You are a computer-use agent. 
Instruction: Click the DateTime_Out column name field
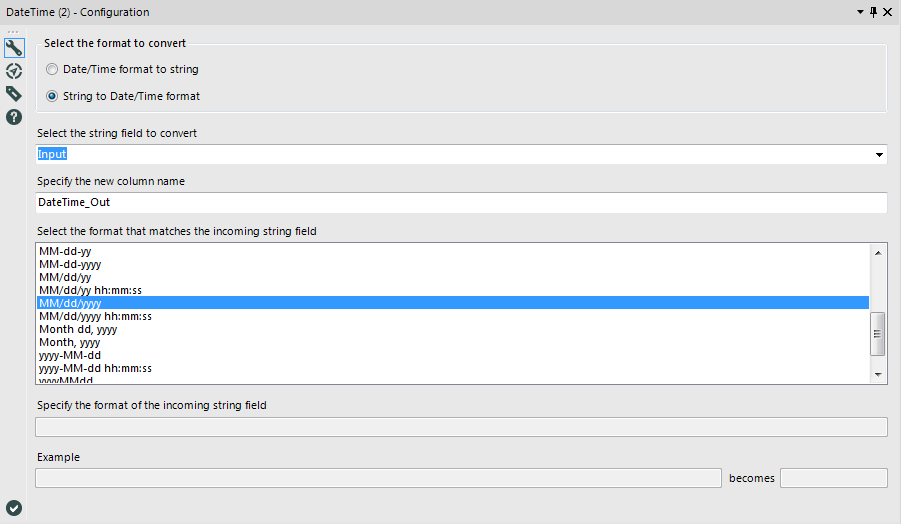(x=461, y=202)
